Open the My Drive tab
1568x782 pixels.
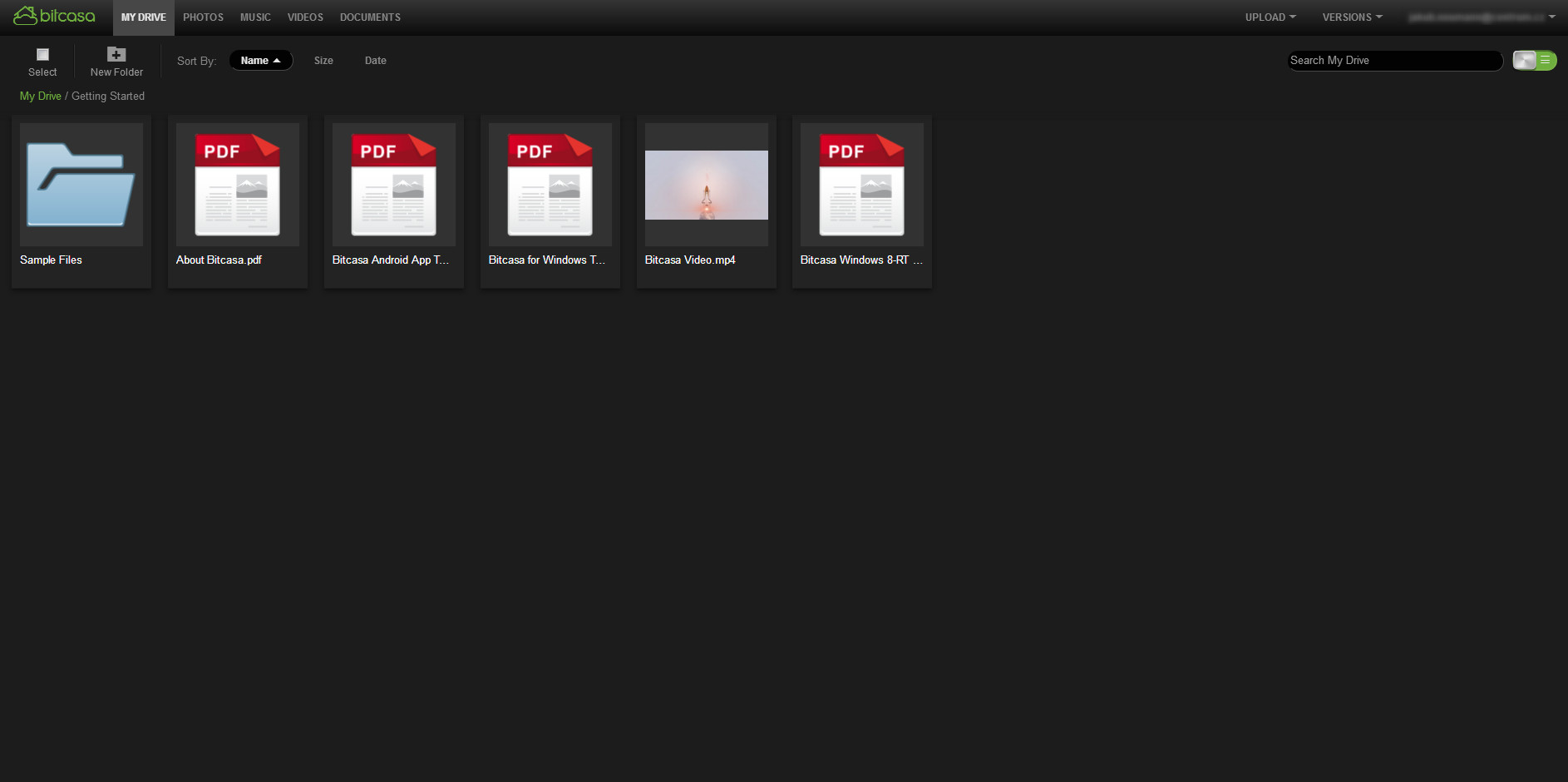coord(144,17)
